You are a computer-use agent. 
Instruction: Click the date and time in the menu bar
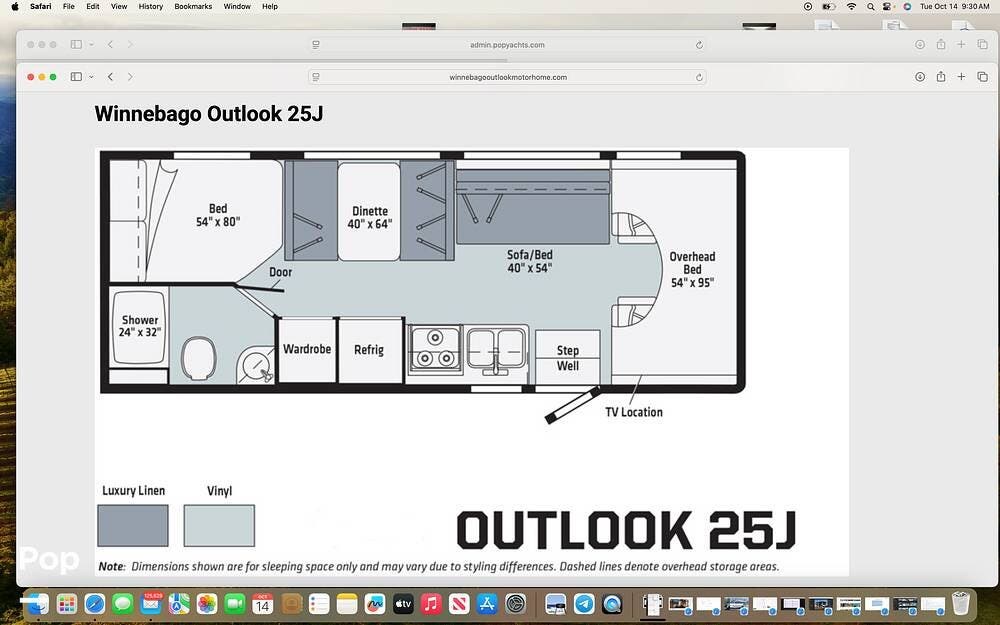tap(954, 6)
